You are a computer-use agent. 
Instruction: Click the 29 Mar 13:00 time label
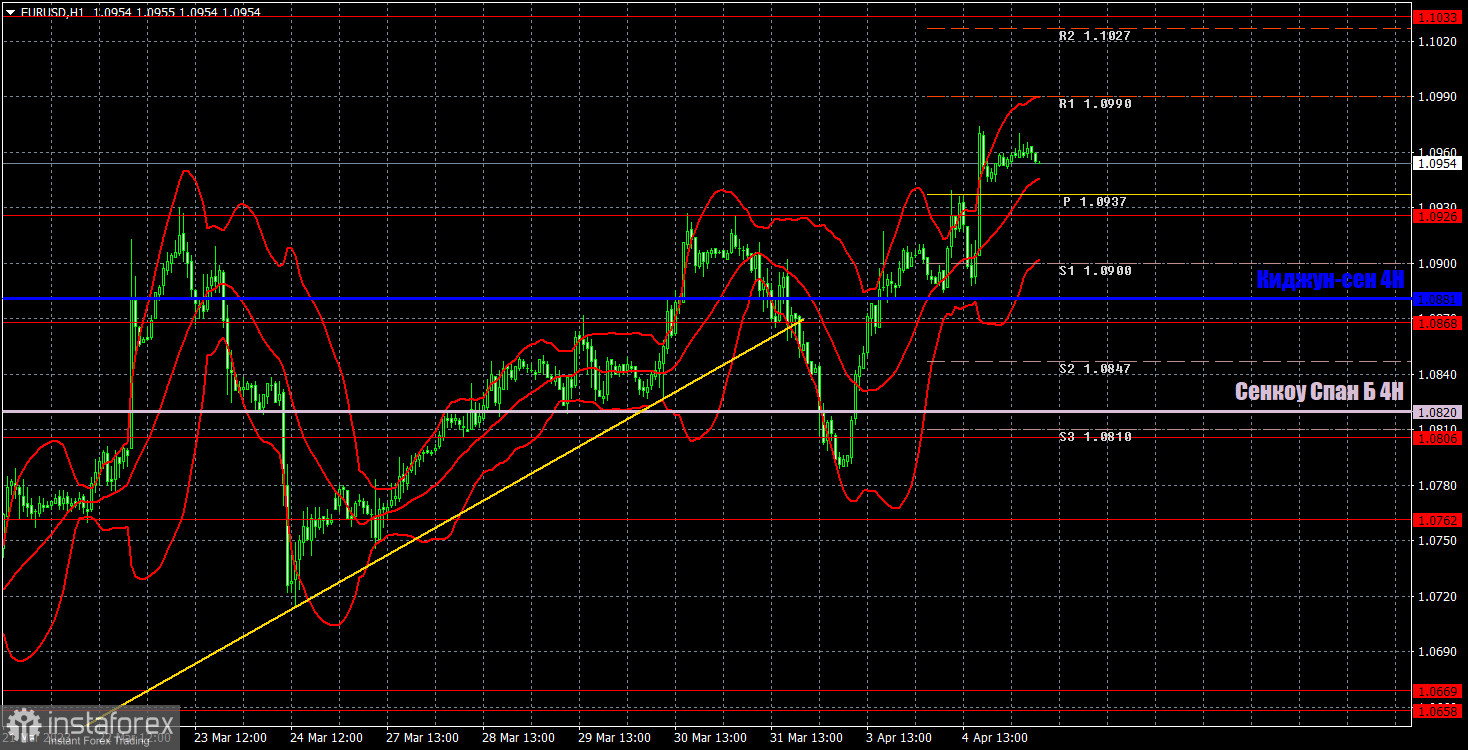[615, 737]
